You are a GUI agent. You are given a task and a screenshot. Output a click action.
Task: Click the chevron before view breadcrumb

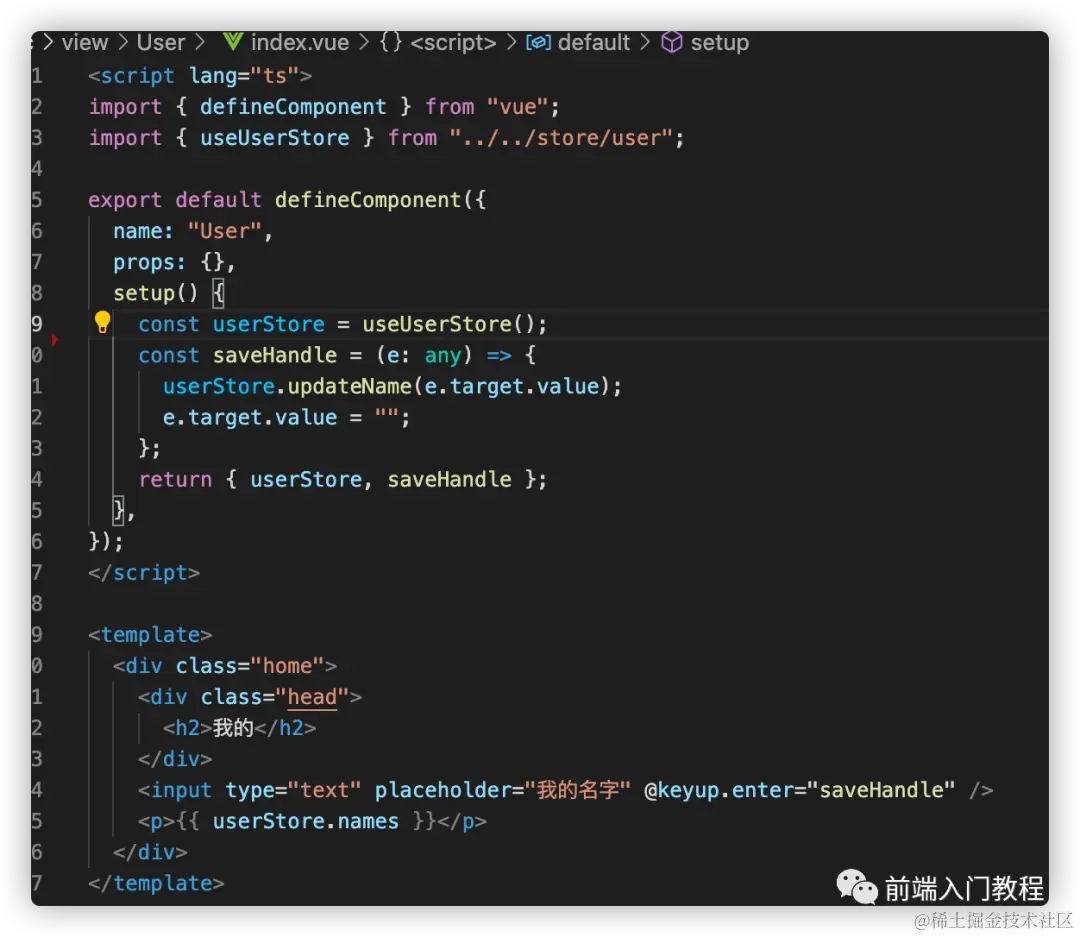click(48, 43)
